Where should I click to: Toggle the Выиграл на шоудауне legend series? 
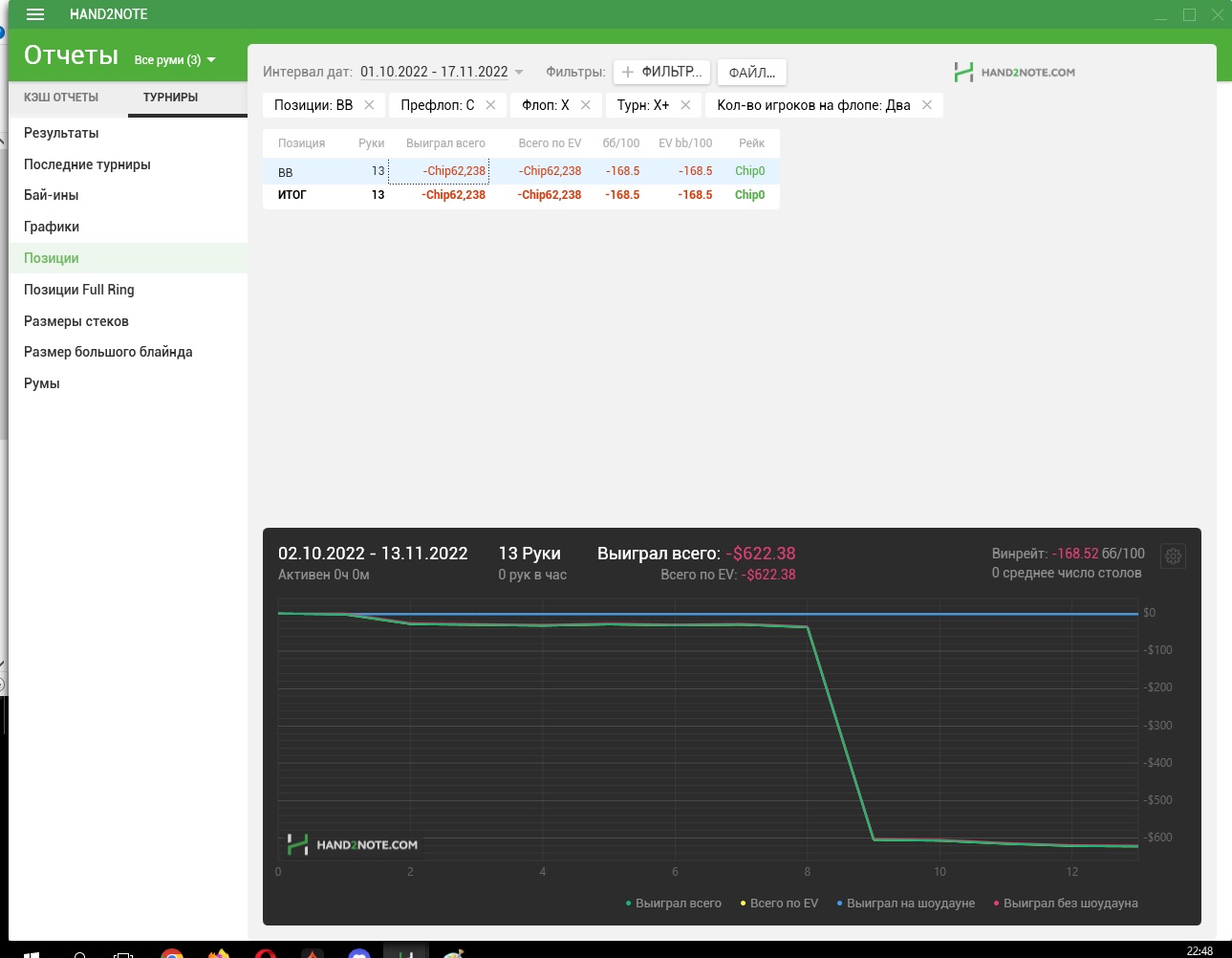click(x=906, y=904)
